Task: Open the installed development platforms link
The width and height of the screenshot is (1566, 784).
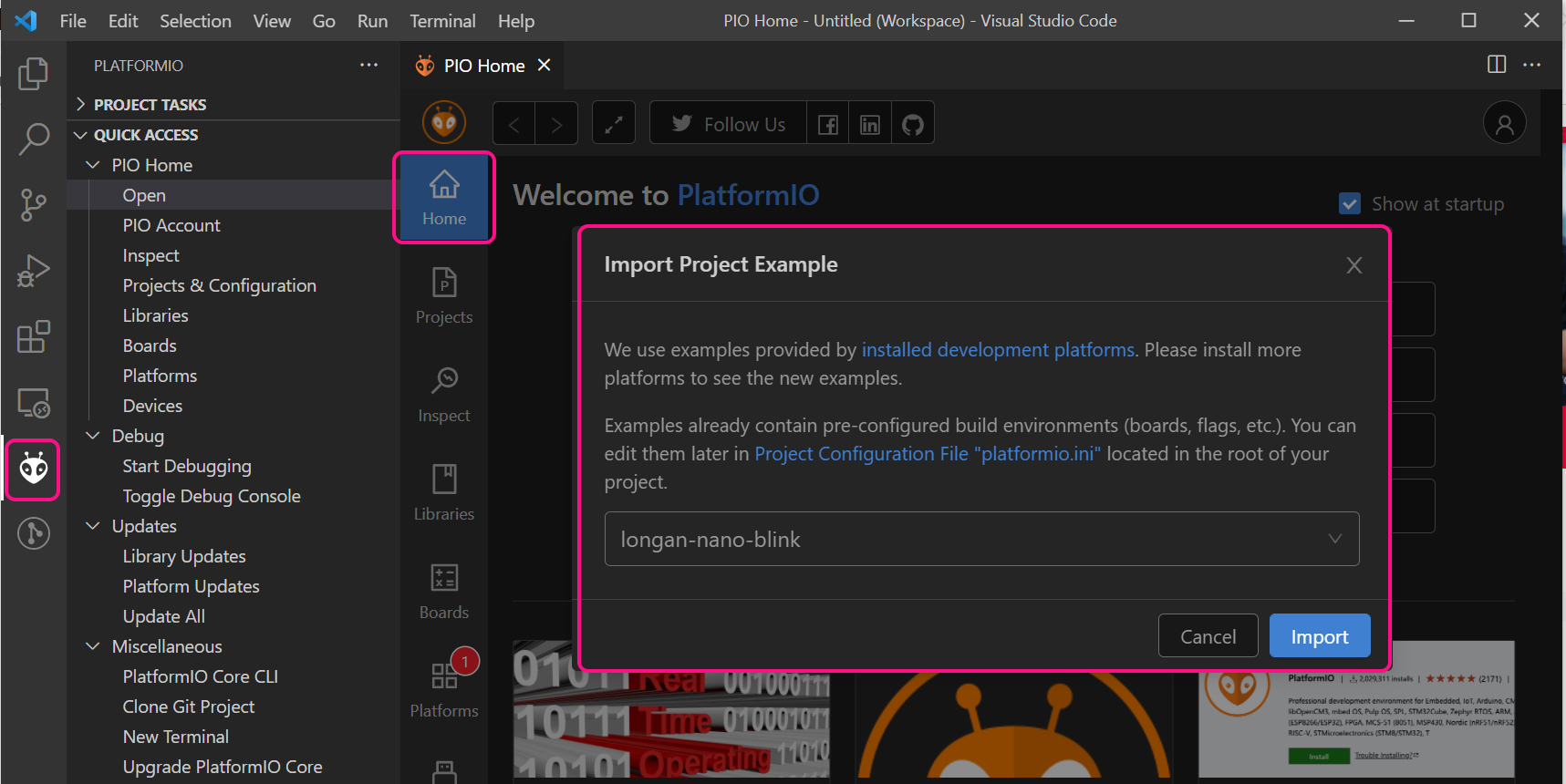Action: point(998,350)
